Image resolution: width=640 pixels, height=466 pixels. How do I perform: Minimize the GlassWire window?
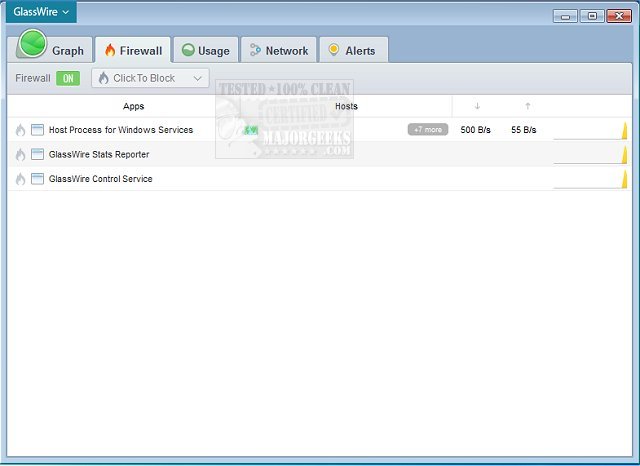565,16
